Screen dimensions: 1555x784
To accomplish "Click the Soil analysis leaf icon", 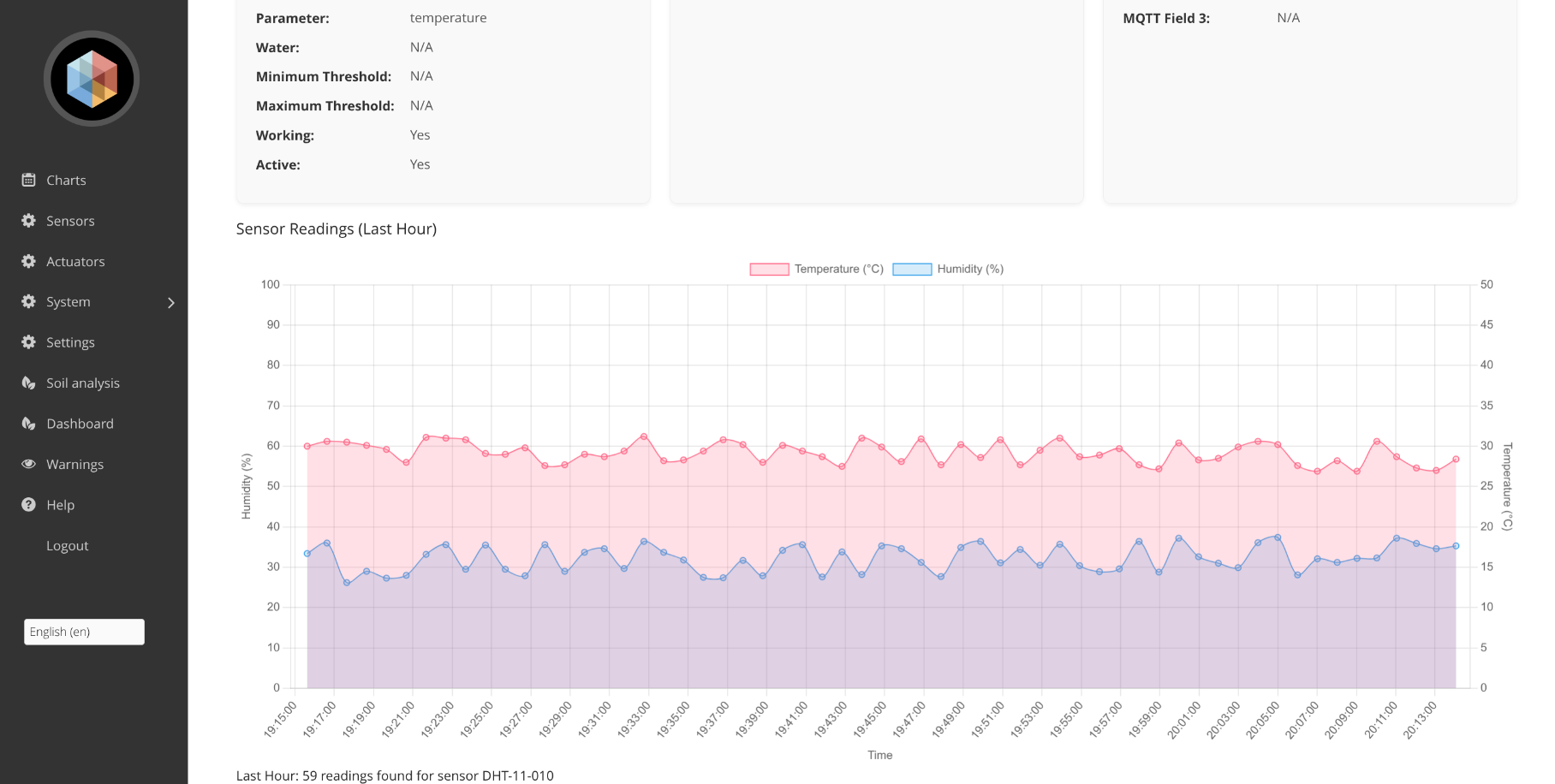I will tap(28, 383).
